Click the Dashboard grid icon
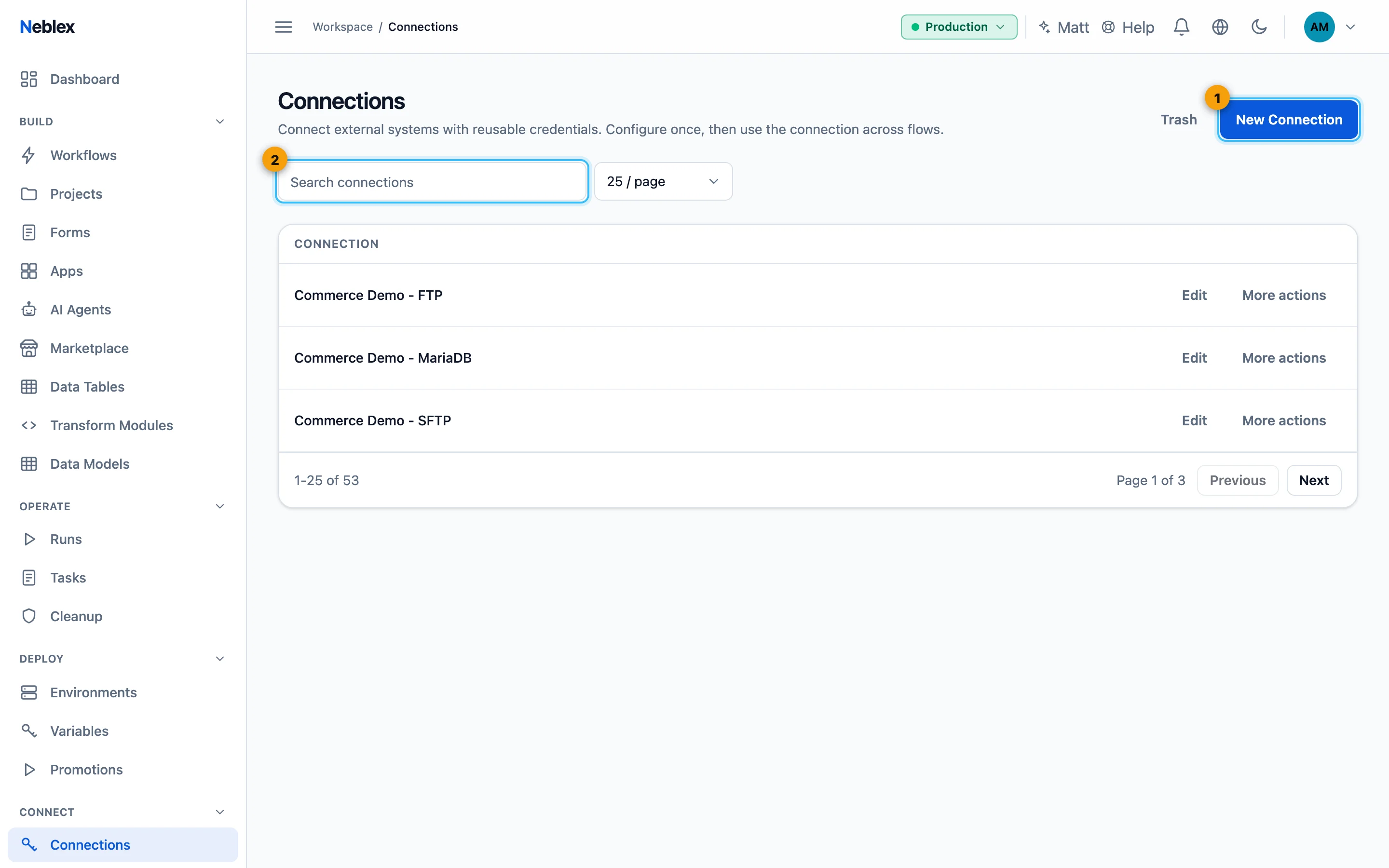 29,79
